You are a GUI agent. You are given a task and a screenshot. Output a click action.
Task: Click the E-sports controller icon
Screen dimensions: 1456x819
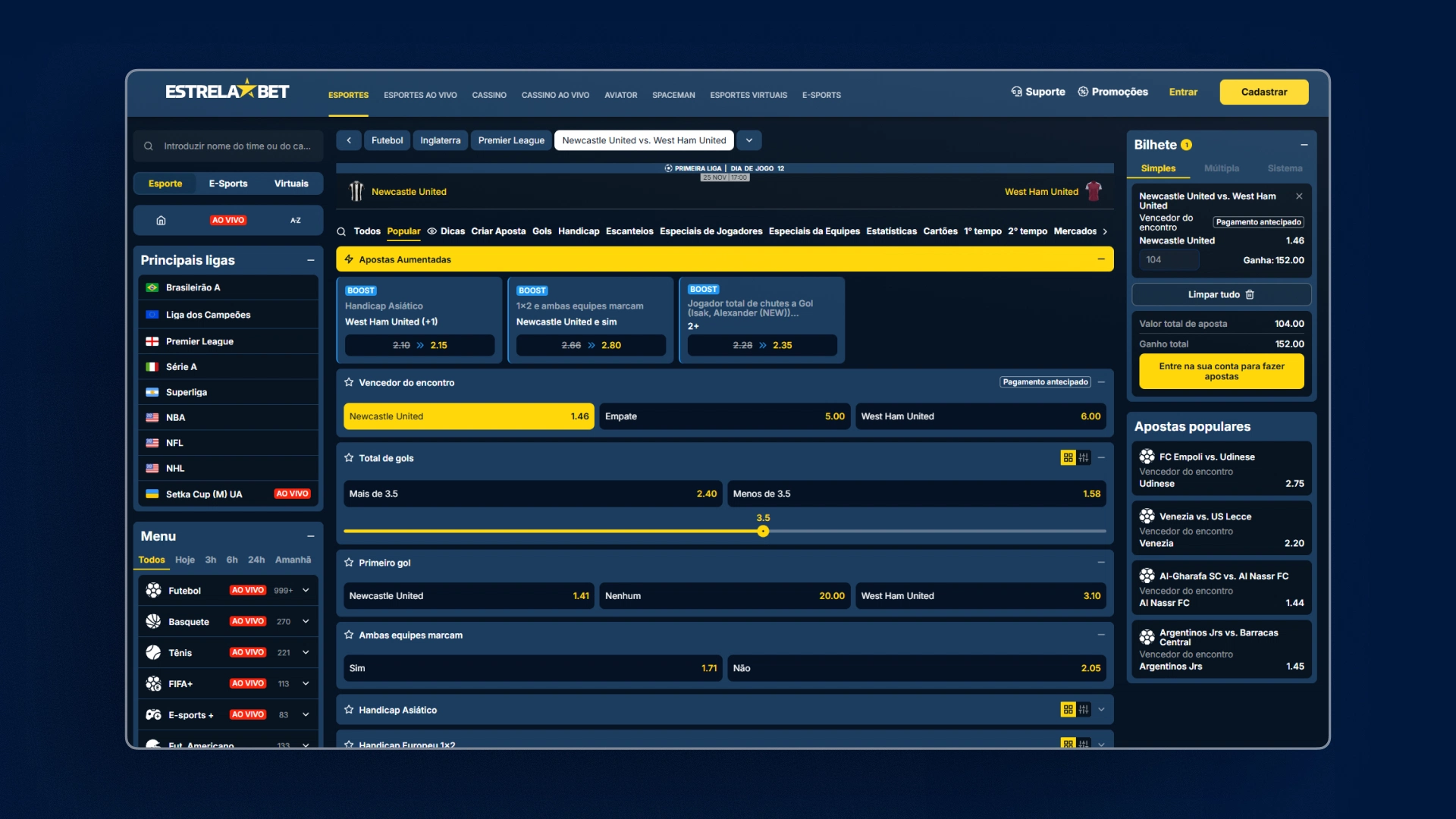(153, 714)
